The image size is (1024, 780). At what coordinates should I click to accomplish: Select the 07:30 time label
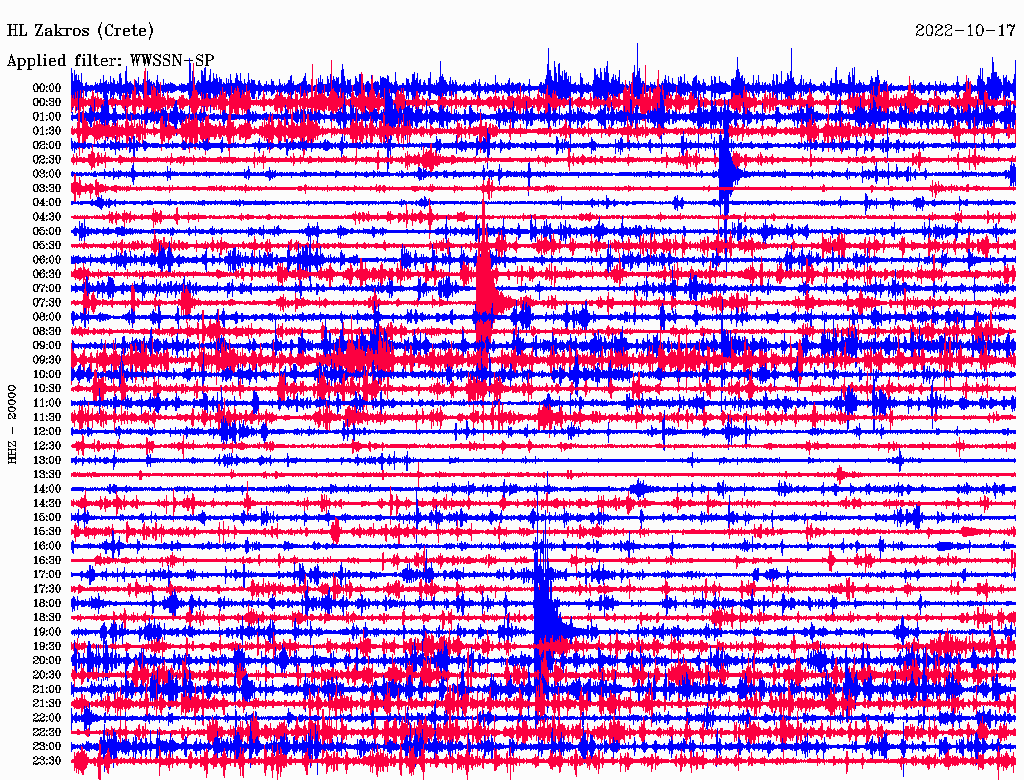point(47,303)
